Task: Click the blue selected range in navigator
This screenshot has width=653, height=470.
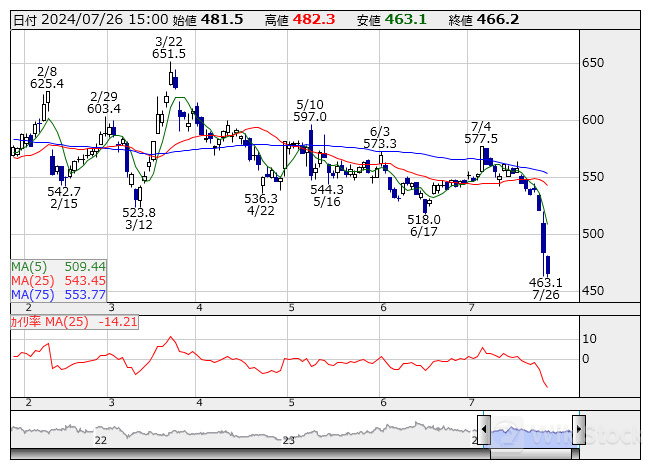Action: [529, 431]
